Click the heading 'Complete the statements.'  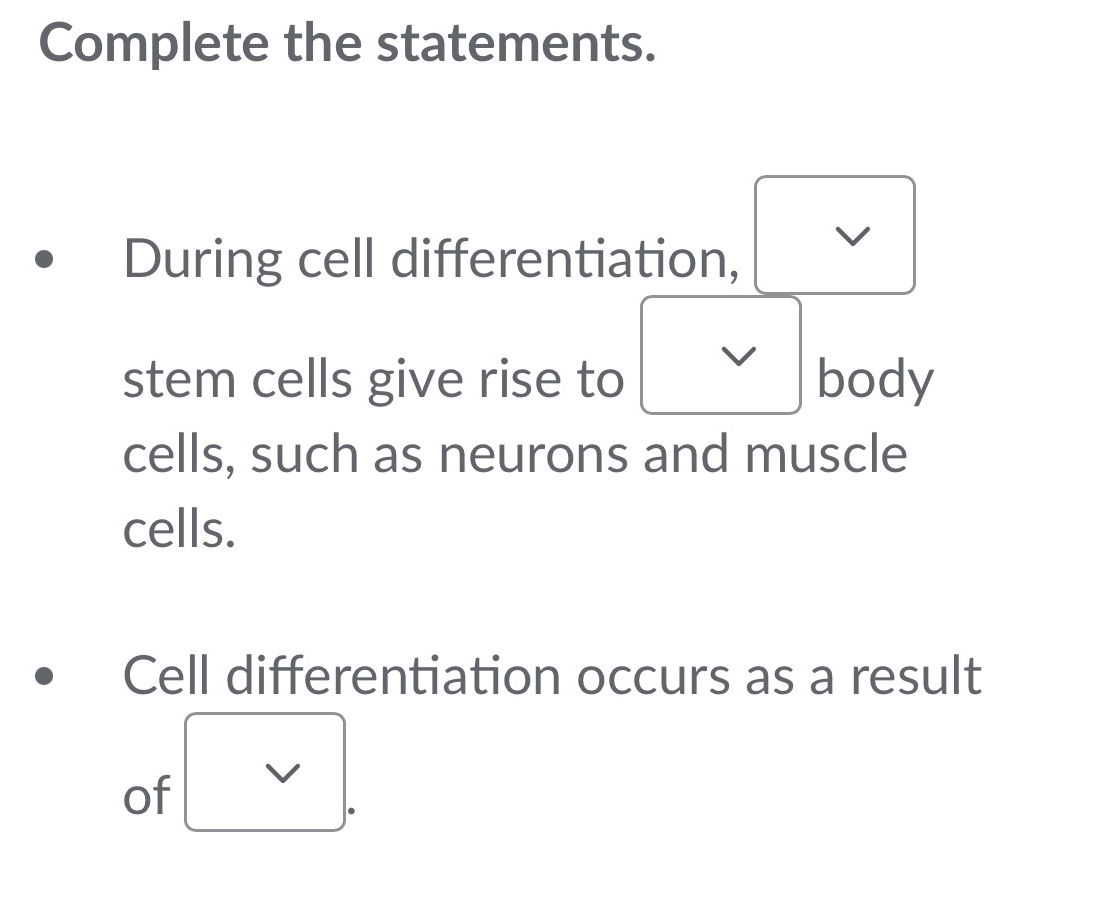[x=345, y=42]
